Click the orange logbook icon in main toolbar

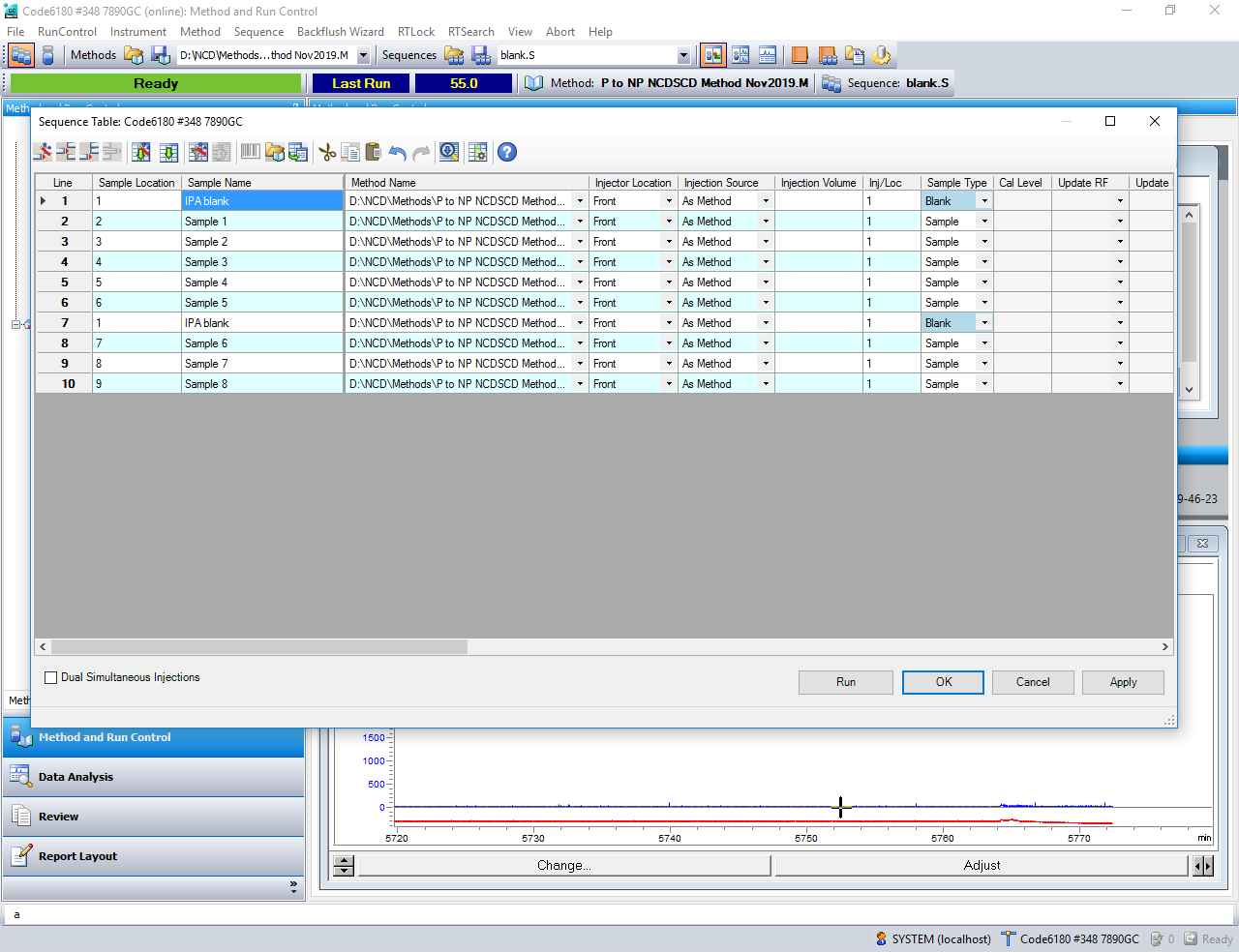[x=800, y=55]
